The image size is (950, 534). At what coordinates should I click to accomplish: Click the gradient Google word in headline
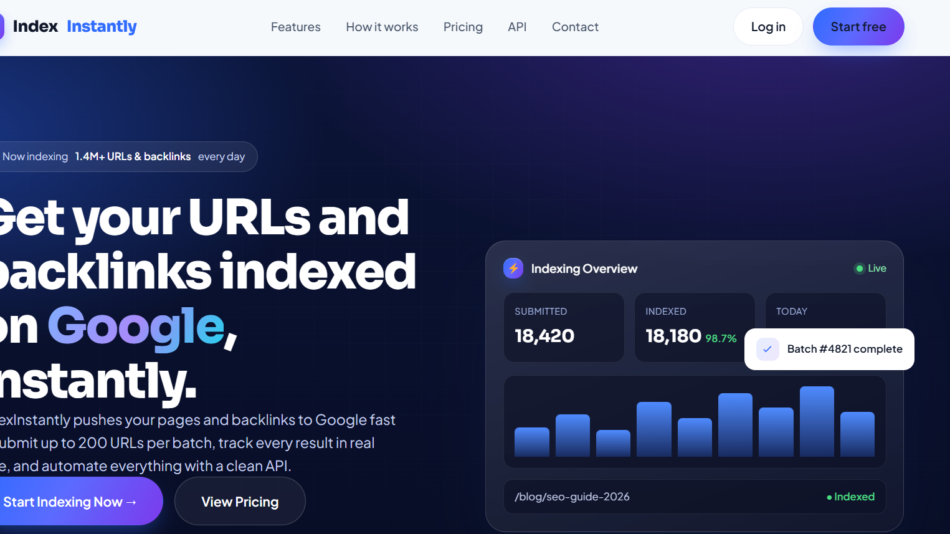[136, 327]
